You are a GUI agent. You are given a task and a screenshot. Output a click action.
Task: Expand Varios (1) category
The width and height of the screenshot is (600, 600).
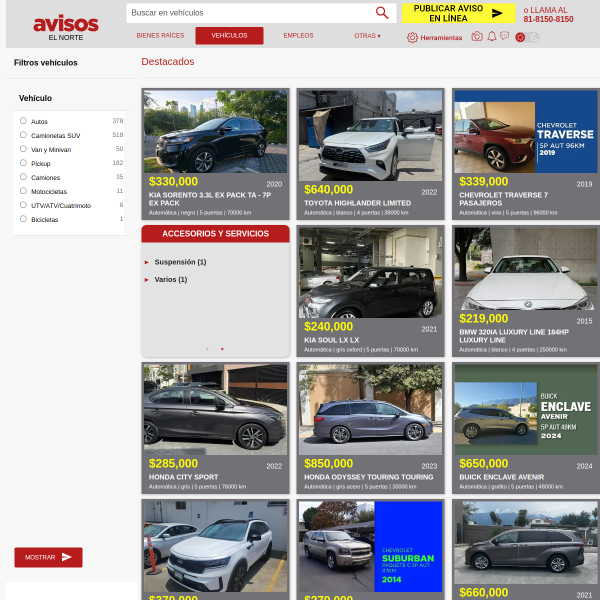point(171,280)
